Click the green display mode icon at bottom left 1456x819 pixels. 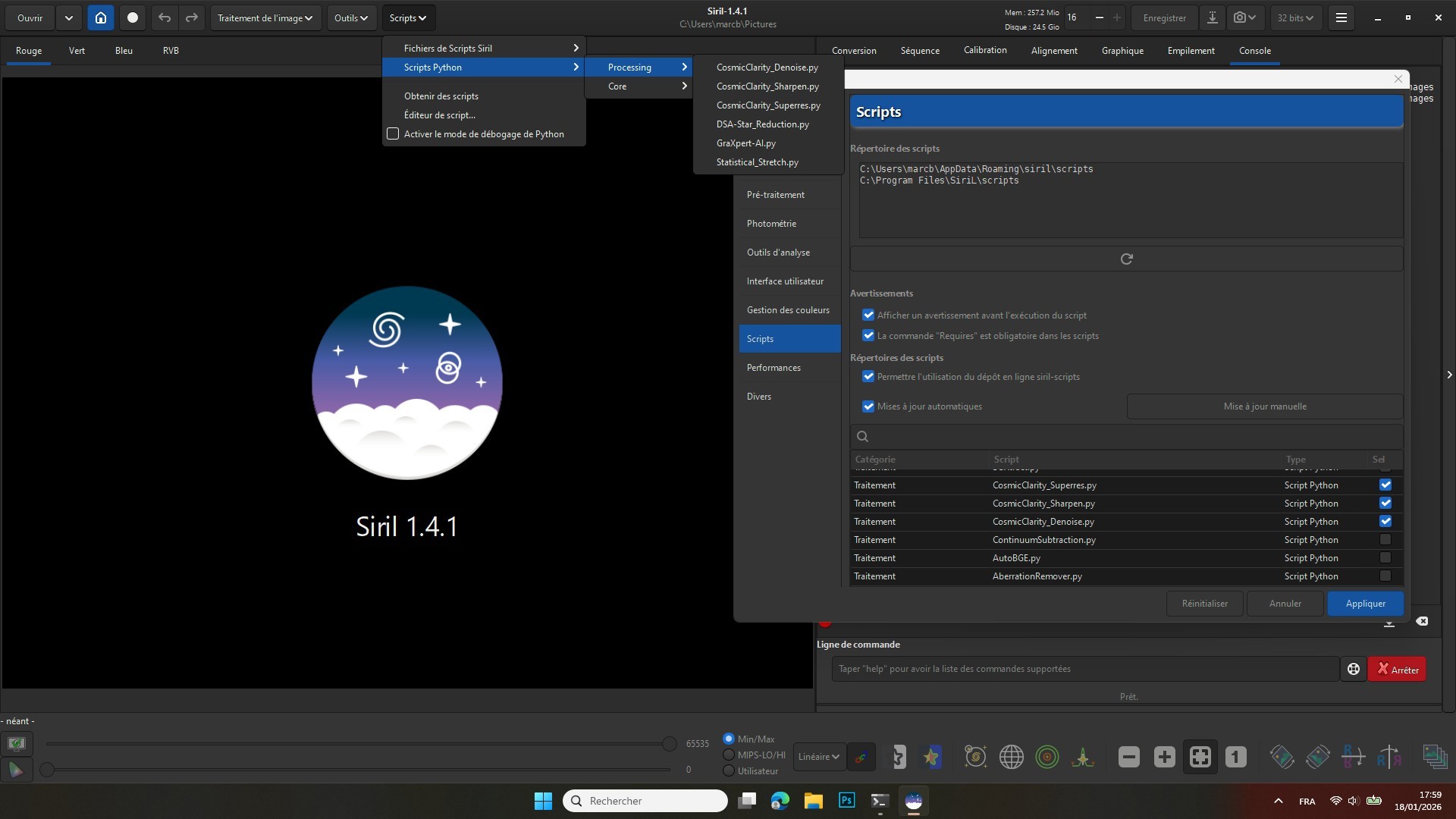(16, 743)
